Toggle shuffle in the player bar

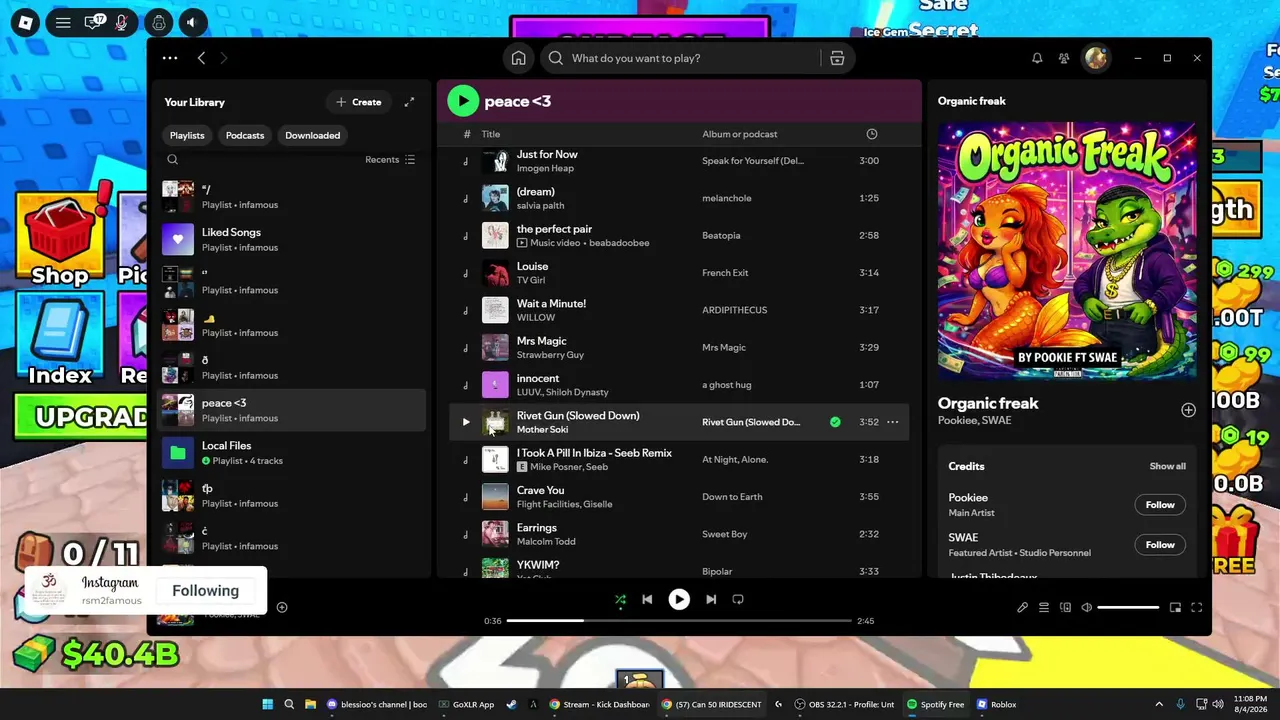pos(620,599)
